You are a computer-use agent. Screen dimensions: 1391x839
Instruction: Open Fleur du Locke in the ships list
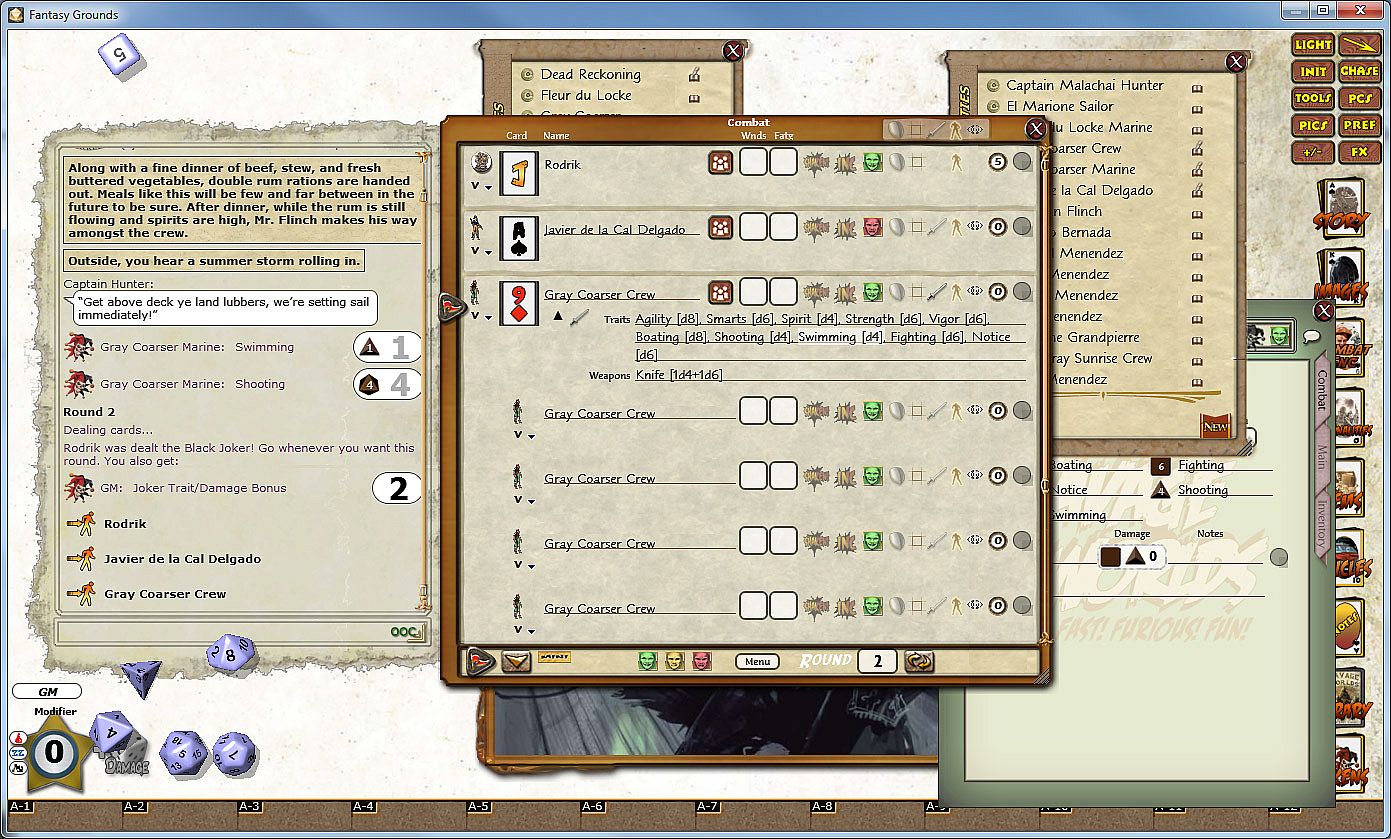click(x=586, y=95)
